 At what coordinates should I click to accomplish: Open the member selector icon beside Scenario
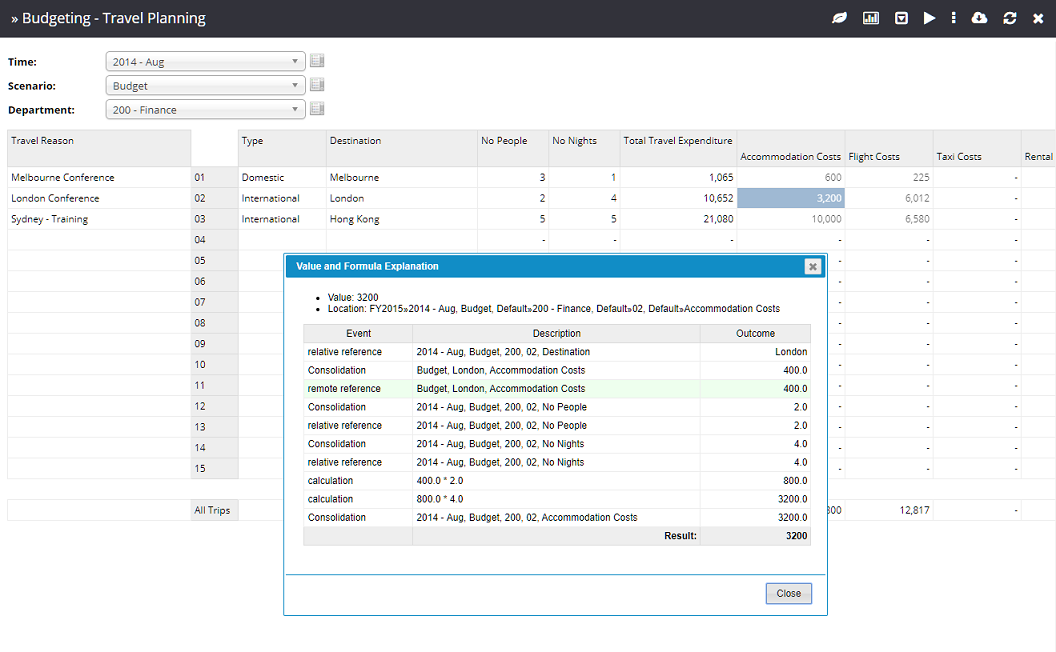(x=317, y=85)
